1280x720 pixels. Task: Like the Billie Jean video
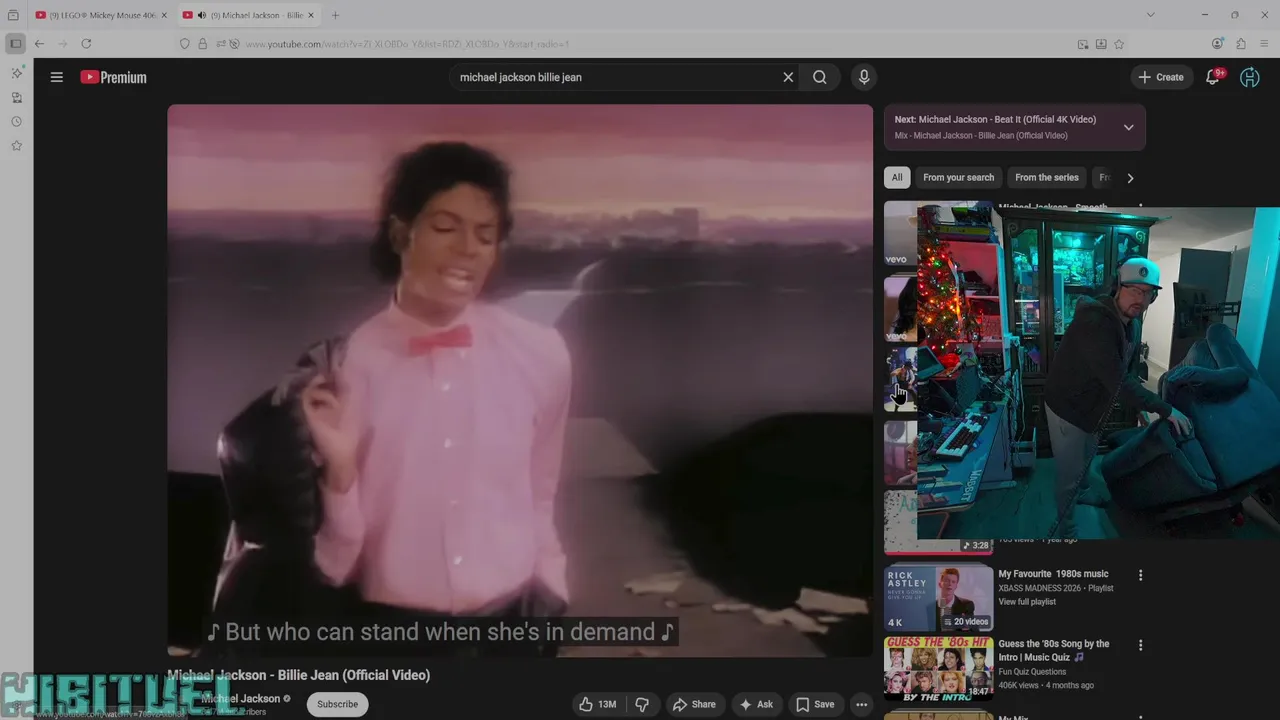pos(597,704)
